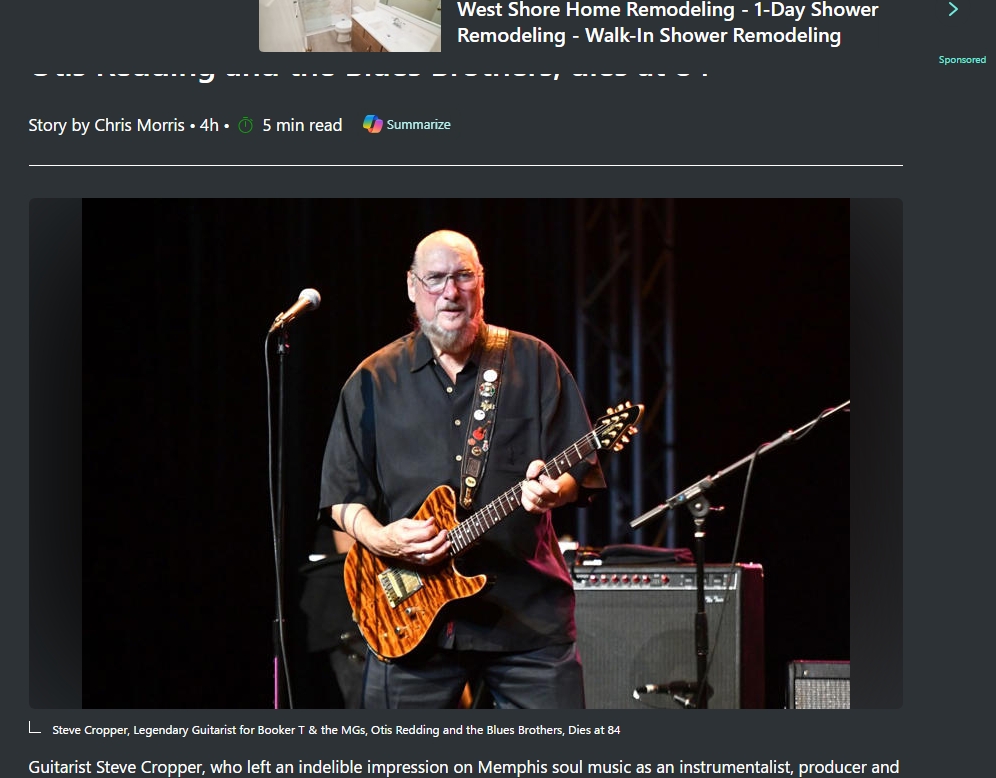Open the West Shore Home Remodeling ad title
Viewport: 996px width, 778px height.
(667, 23)
